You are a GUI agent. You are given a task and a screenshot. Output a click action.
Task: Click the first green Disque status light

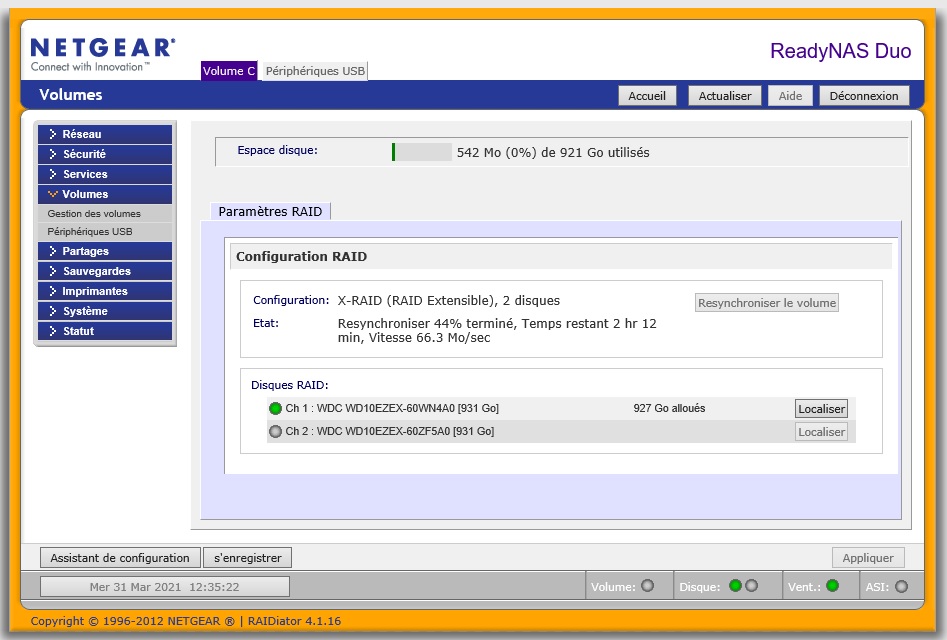point(735,586)
